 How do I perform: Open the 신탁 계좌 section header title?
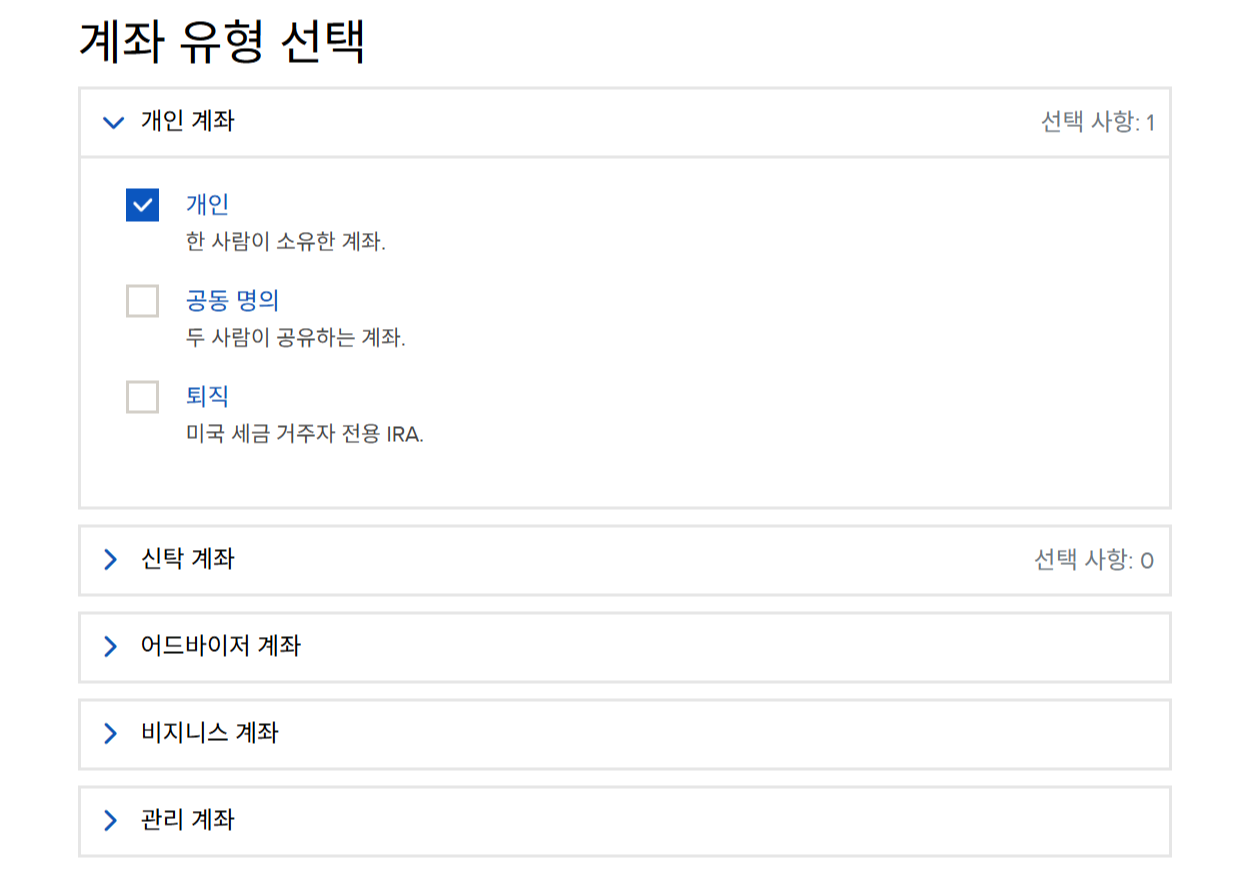(x=187, y=559)
